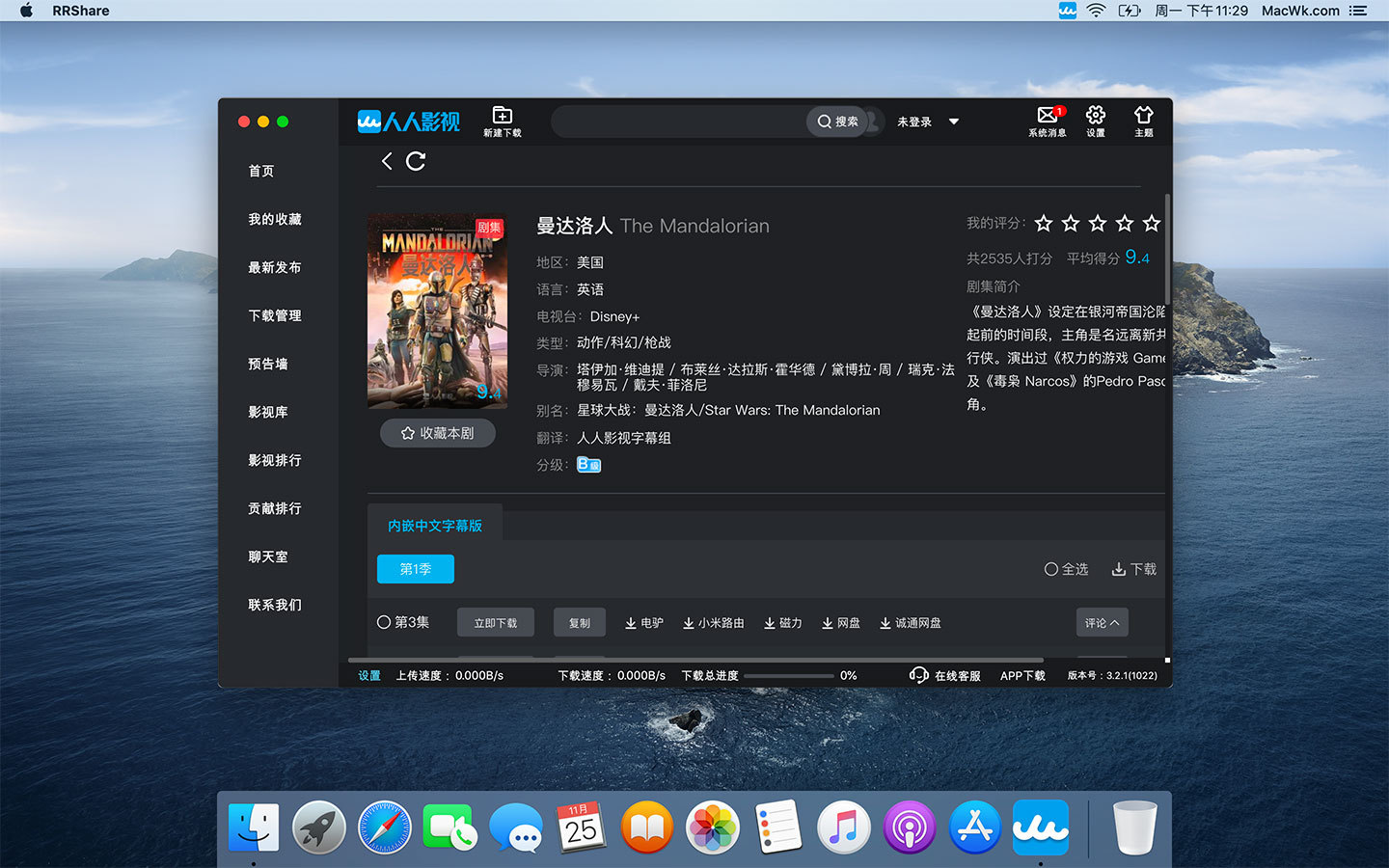Screen dimensions: 1389x868
Task: Rate the show one star
Action: [1044, 224]
